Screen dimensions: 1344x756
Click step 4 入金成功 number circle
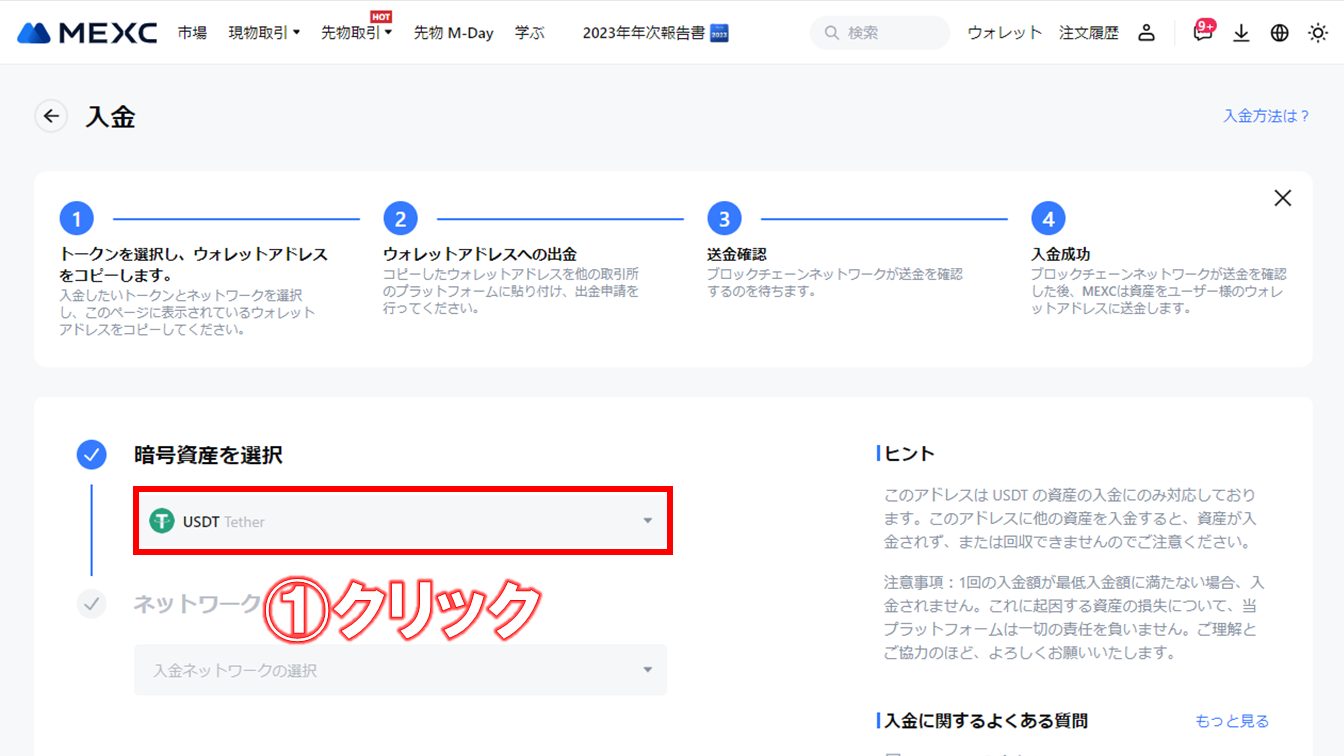point(1048,218)
